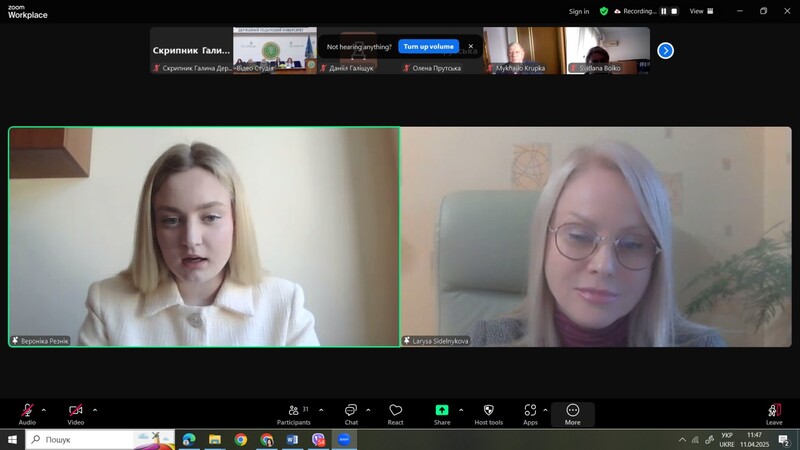Image resolution: width=800 pixels, height=450 pixels.
Task: Open the clock showing 11:47
Action: [x=755, y=439]
